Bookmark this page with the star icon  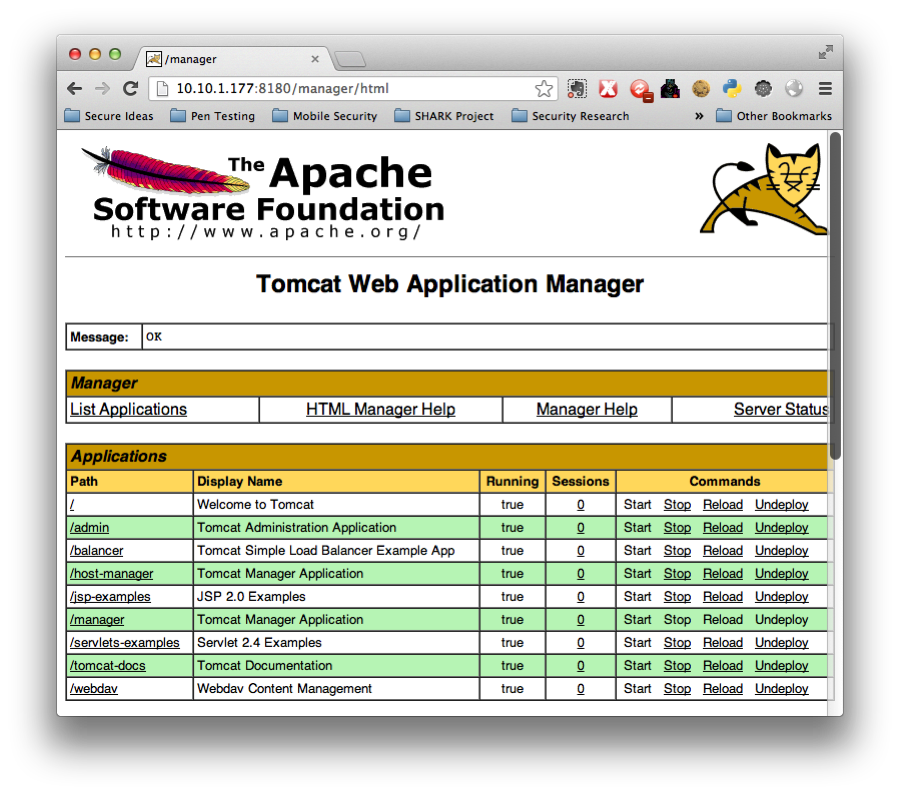click(543, 89)
